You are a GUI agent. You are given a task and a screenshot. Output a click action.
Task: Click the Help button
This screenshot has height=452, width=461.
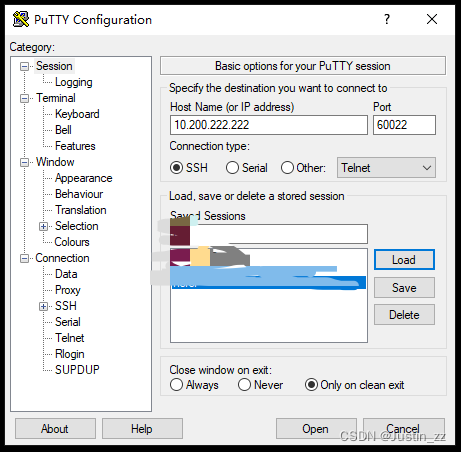pyautogui.click(x=142, y=429)
